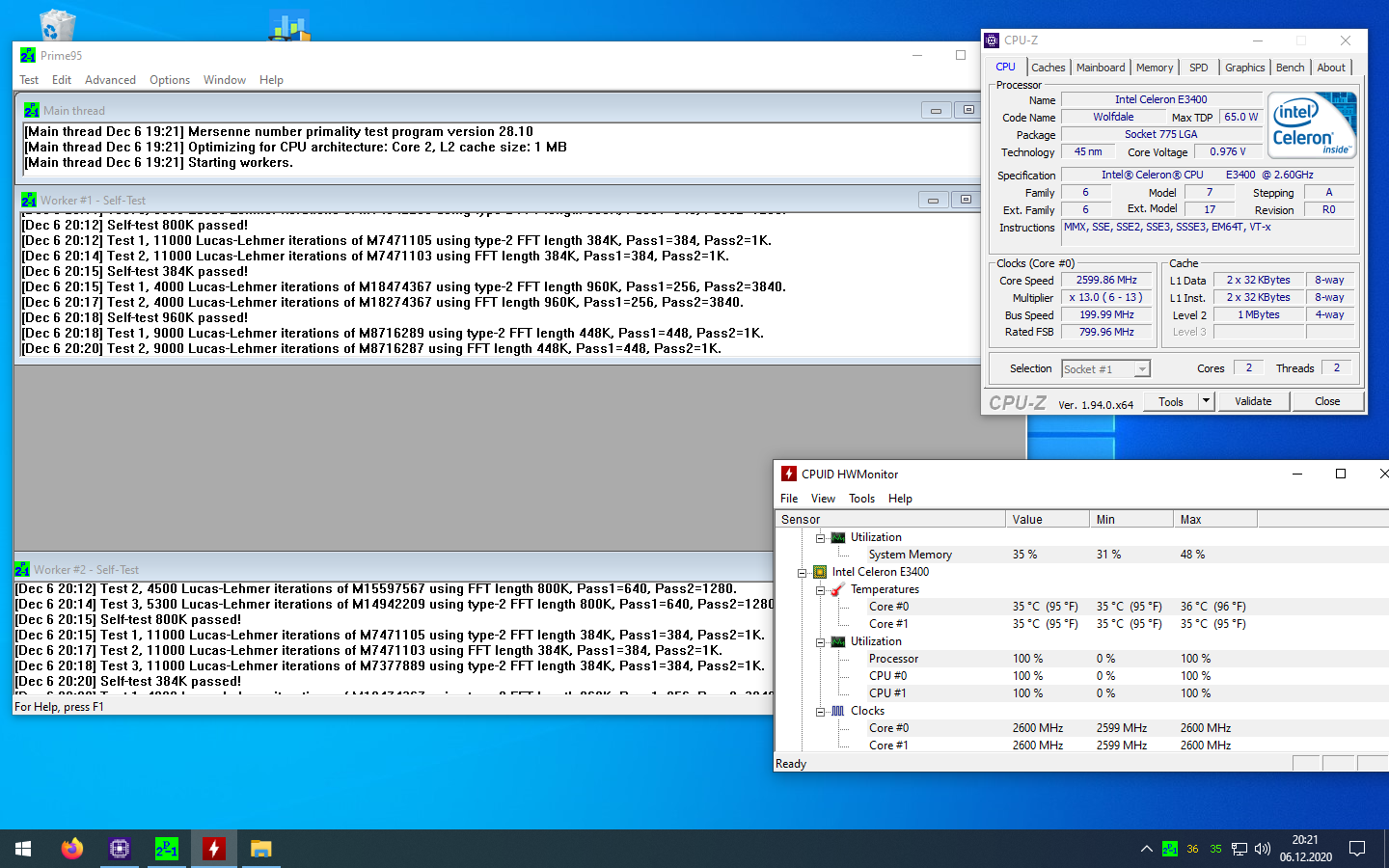Collapse the Intel Celeron E3400 tree node
Image resolution: width=1389 pixels, height=868 pixels.
point(802,573)
